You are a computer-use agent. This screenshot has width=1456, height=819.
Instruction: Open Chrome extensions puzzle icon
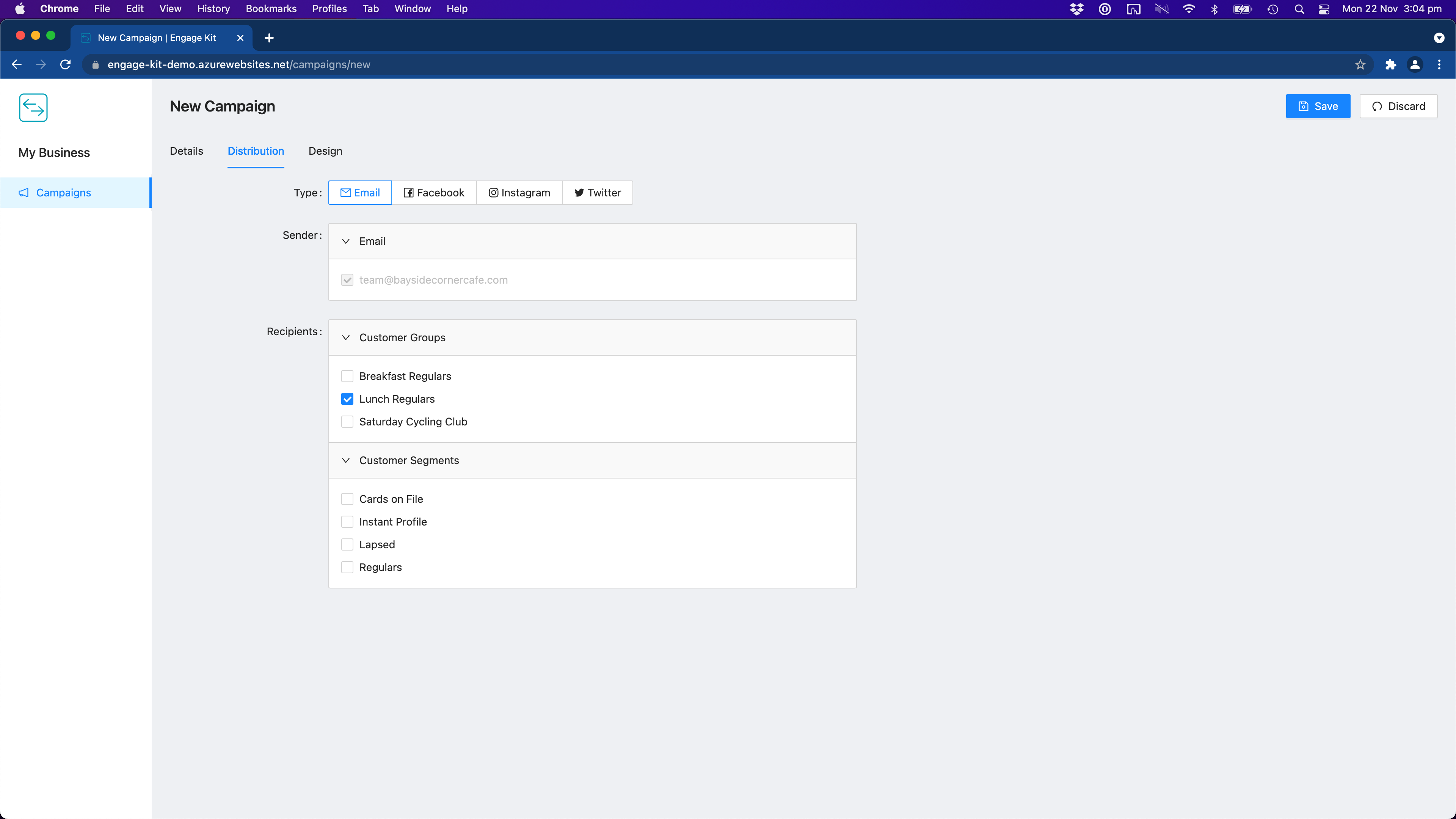(1390, 64)
